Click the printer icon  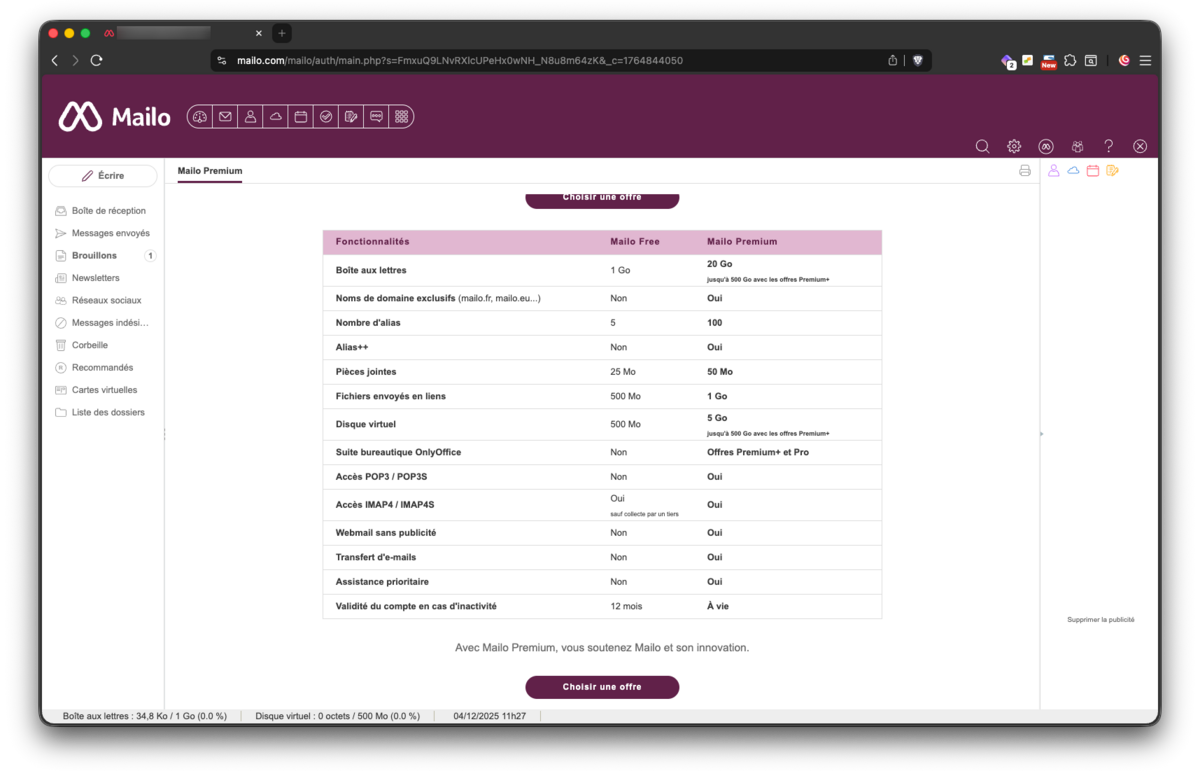point(1025,171)
